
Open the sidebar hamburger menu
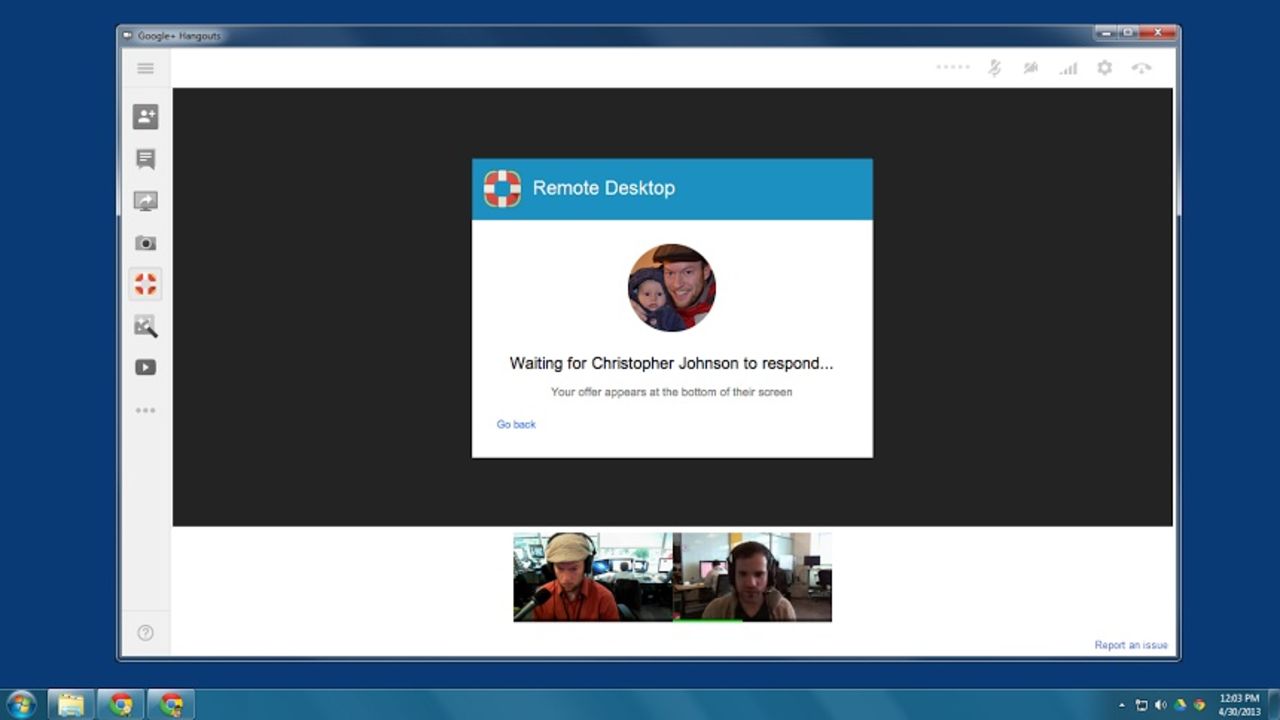pos(145,68)
